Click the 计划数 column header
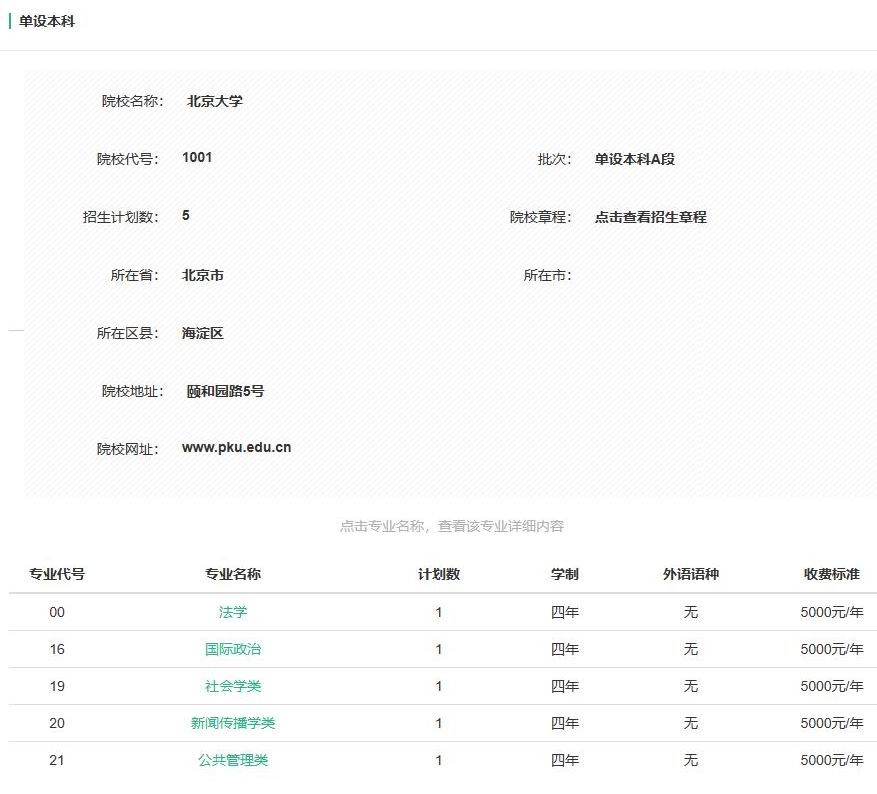 click(x=438, y=574)
